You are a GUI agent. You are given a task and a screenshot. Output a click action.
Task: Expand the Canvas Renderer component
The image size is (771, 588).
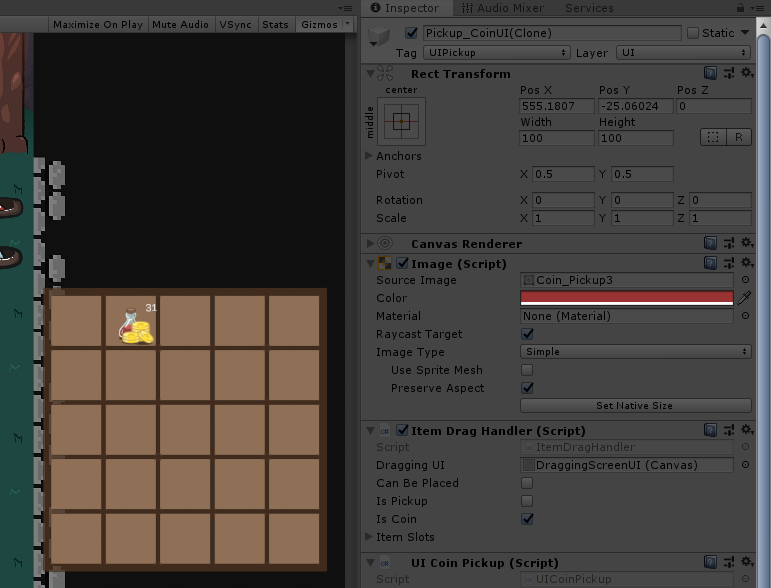(x=370, y=243)
